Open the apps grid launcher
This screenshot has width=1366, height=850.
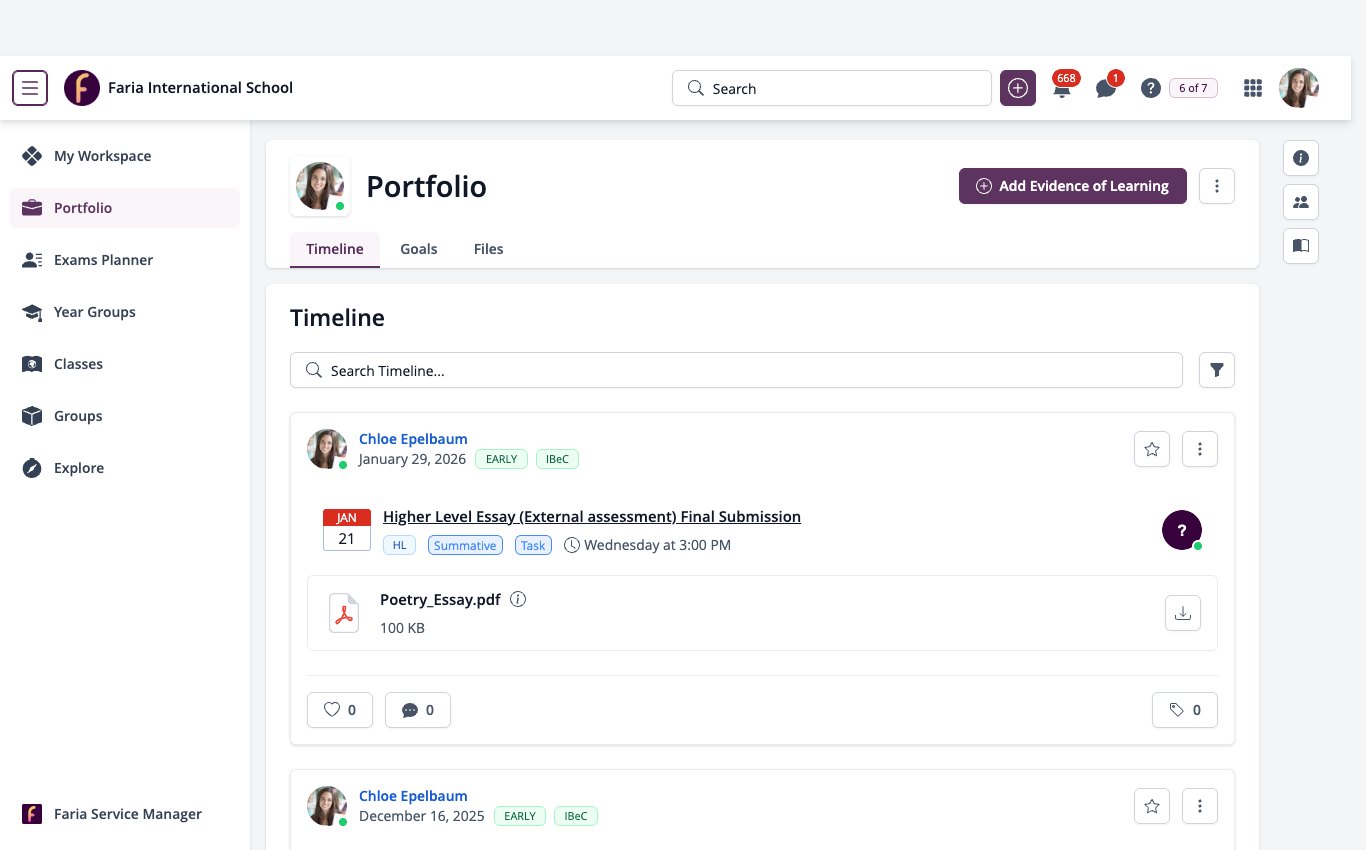pyautogui.click(x=1253, y=88)
